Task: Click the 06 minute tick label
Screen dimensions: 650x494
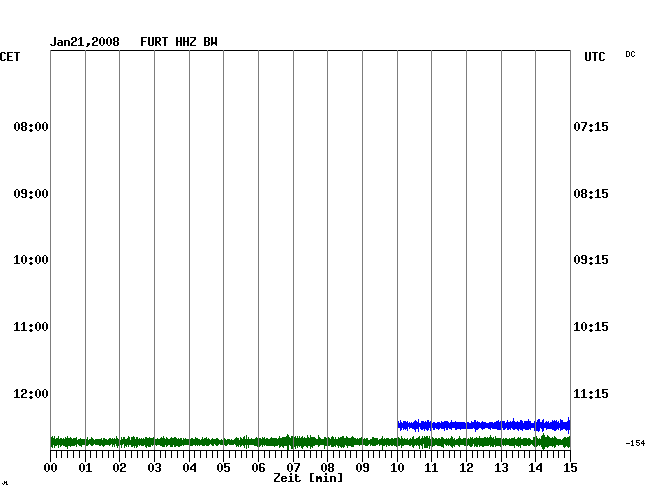Action: tap(258, 468)
